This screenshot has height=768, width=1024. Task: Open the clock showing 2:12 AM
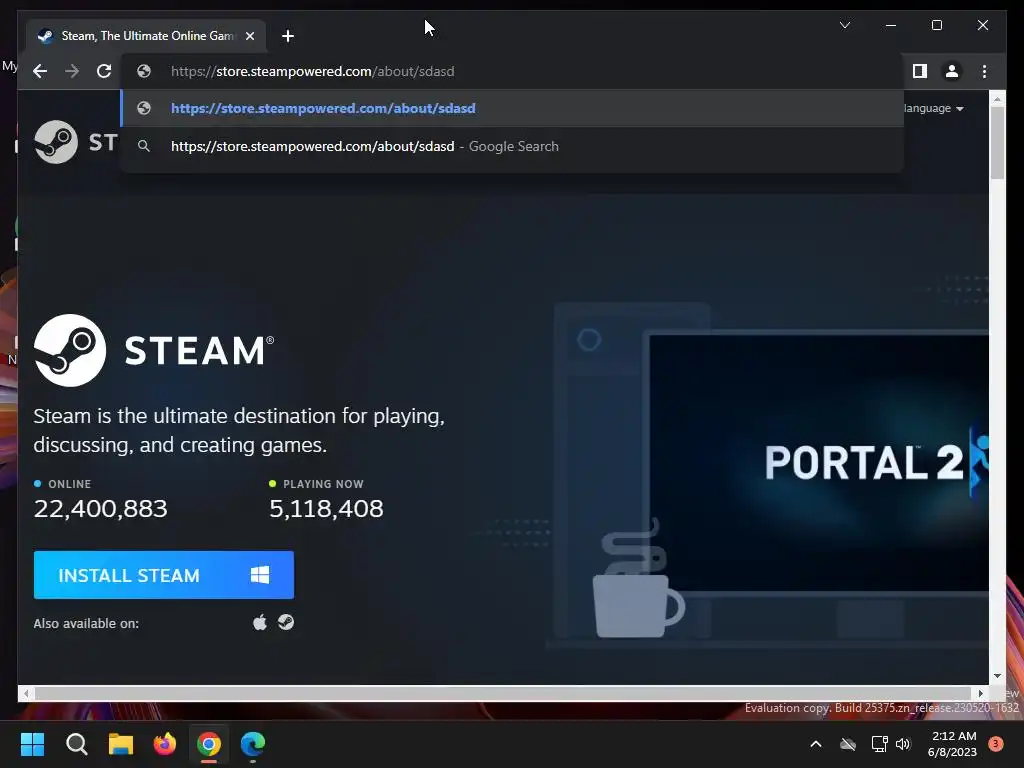tap(952, 744)
